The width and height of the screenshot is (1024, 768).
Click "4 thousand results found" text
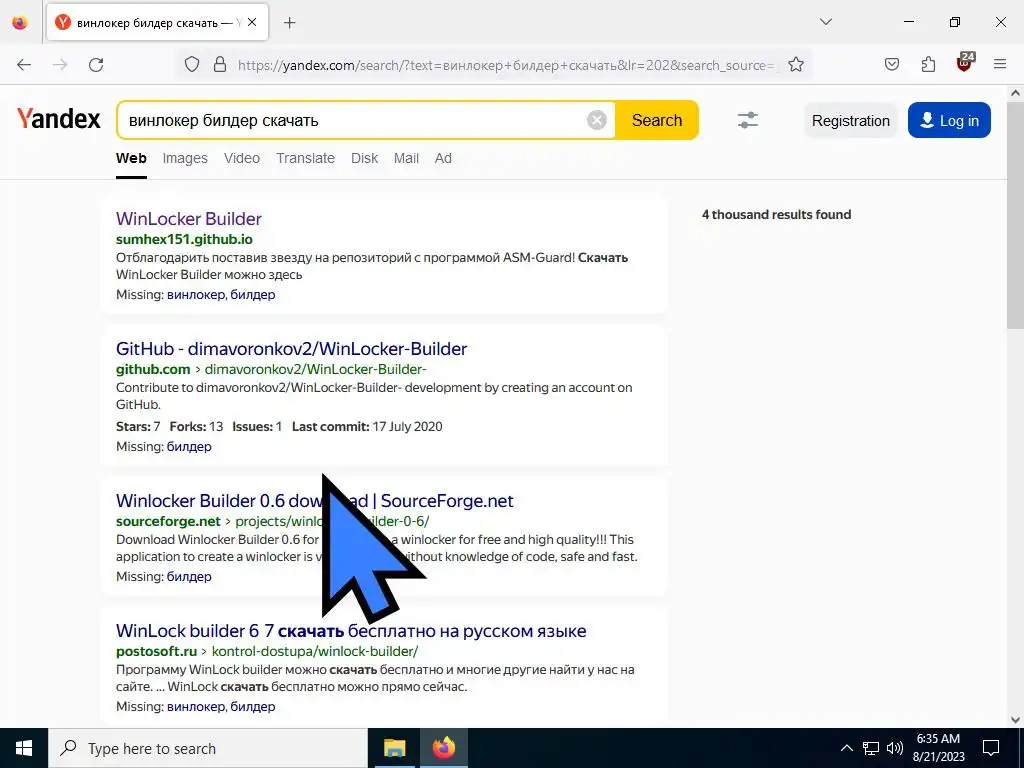[776, 215]
